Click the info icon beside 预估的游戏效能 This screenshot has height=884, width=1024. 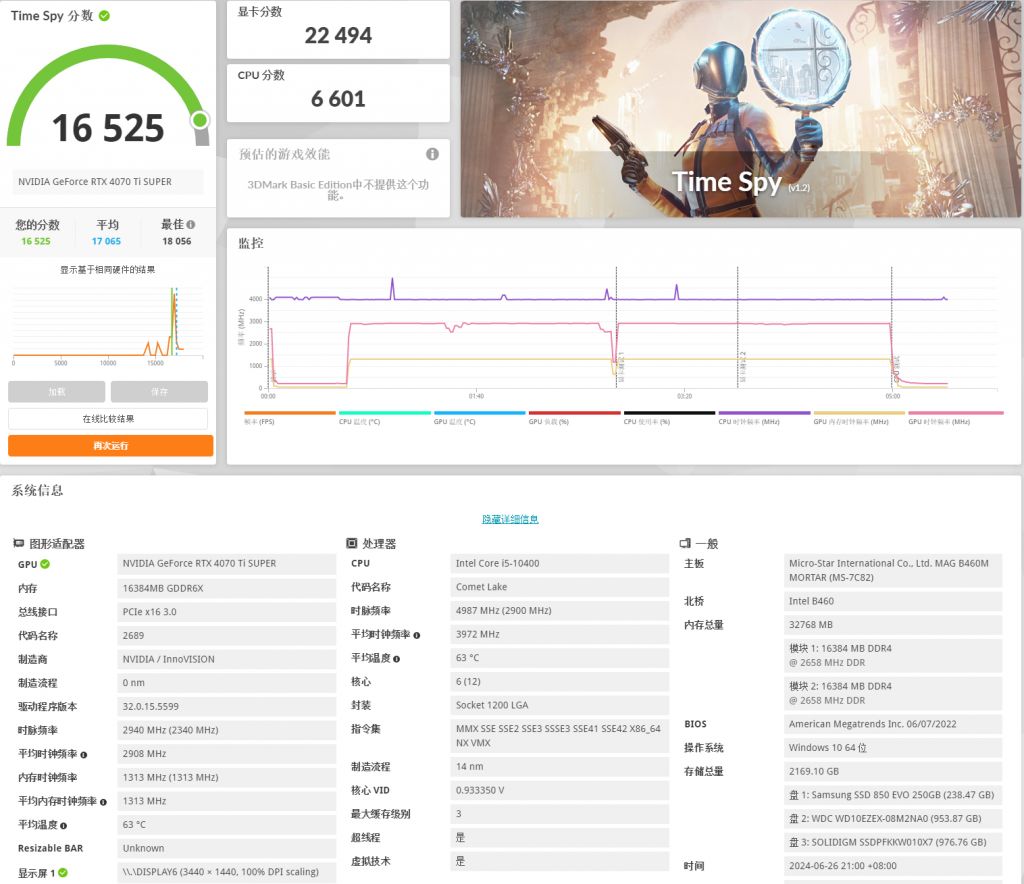coord(431,154)
